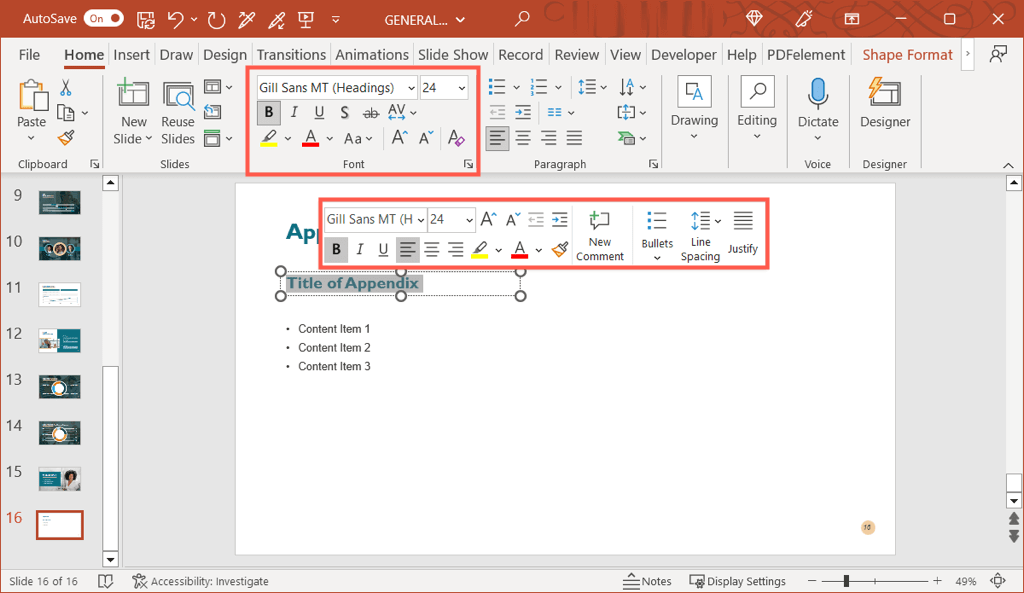This screenshot has width=1024, height=593.
Task: Toggle Underline on the floating toolbar
Action: (x=383, y=249)
